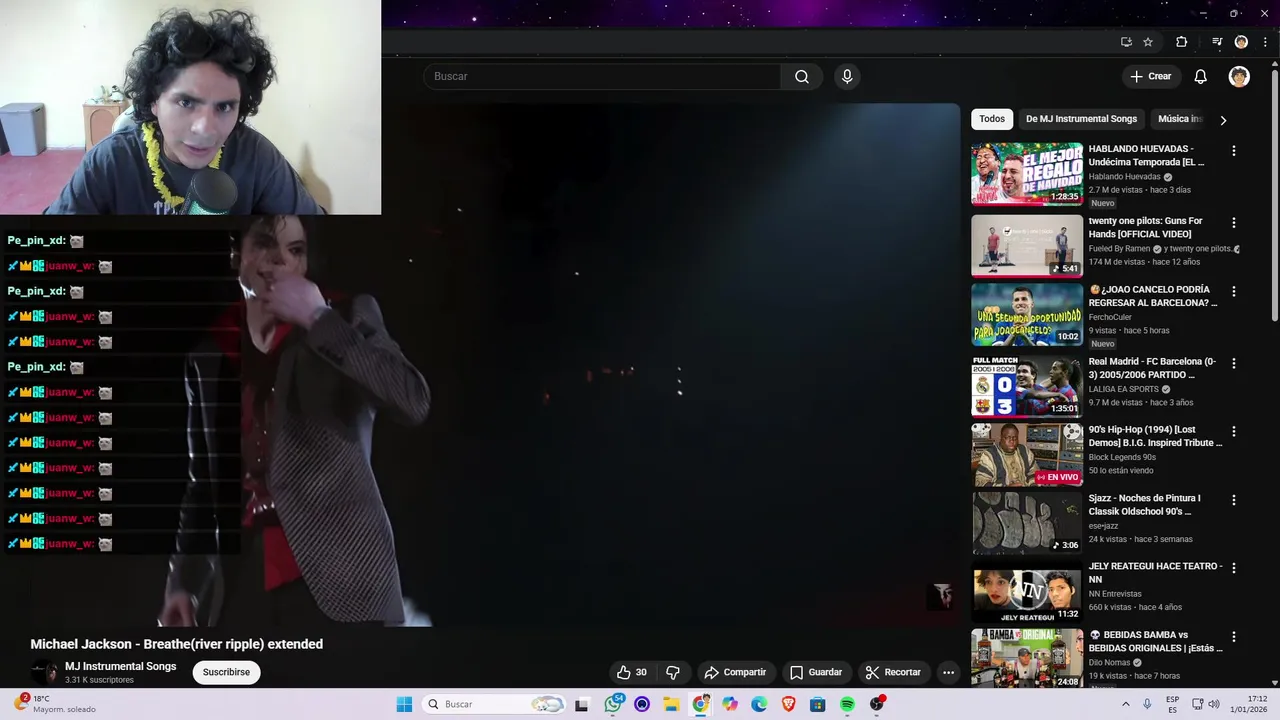Open more actions ellipsis below video

948,672
